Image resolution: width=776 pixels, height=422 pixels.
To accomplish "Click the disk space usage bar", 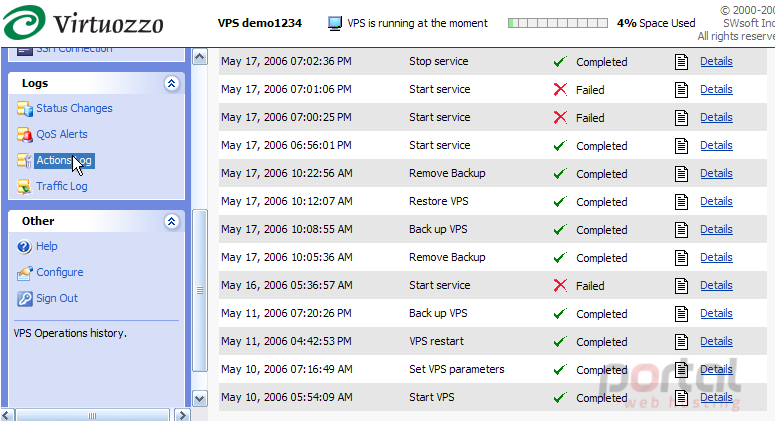I will pyautogui.click(x=558, y=23).
